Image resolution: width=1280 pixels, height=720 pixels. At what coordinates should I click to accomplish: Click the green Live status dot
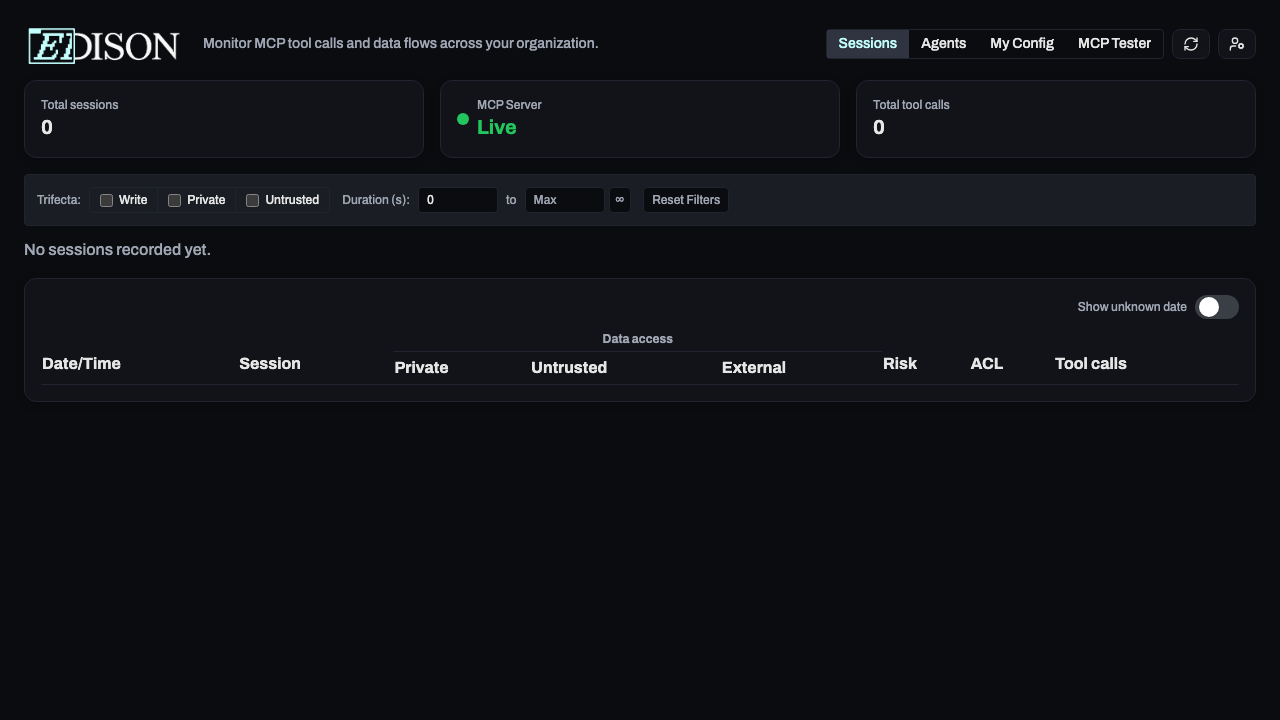click(x=463, y=119)
